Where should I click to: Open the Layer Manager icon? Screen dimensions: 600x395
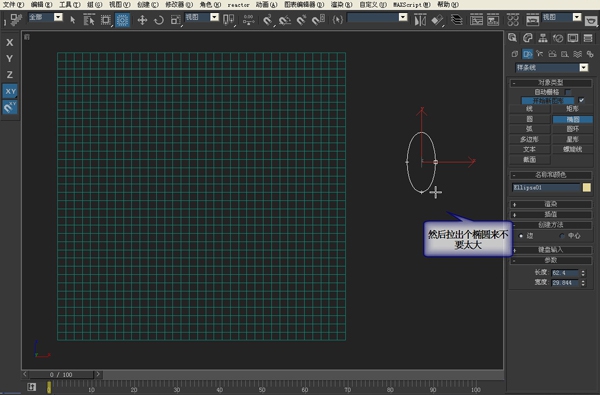click(457, 20)
